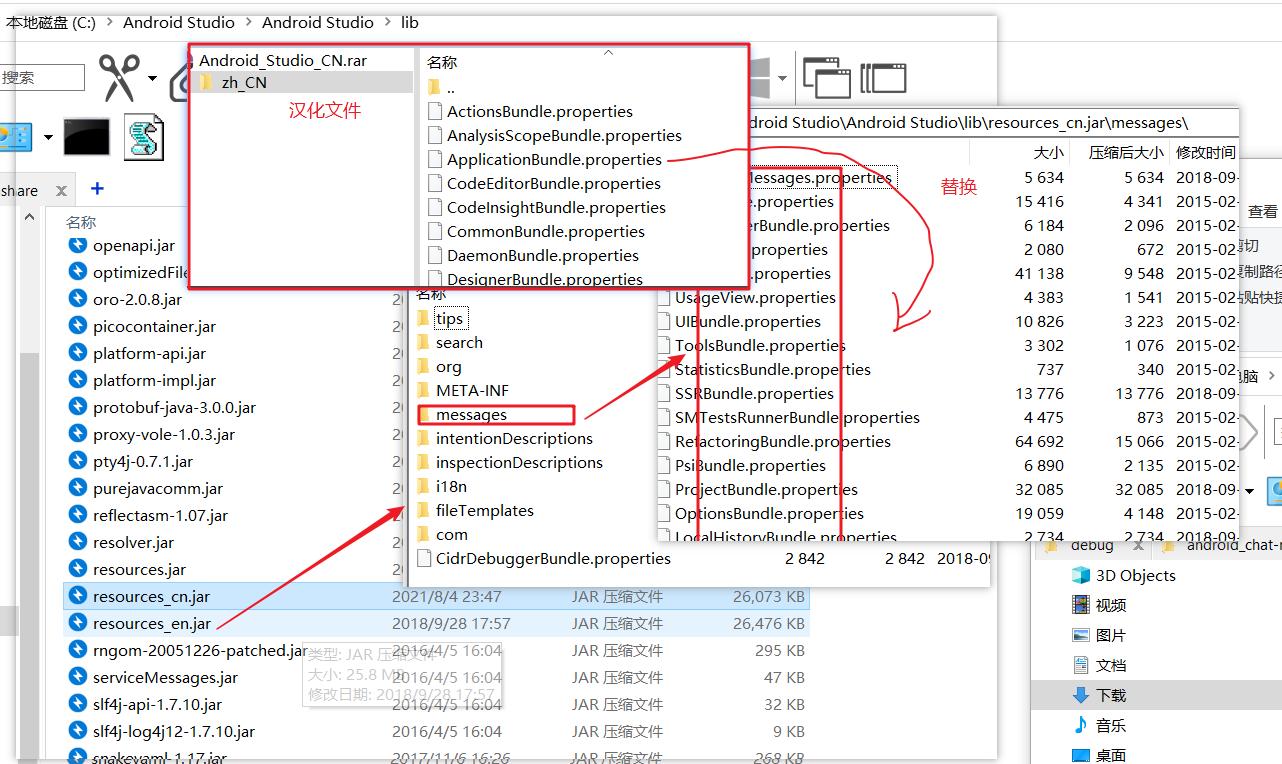Open 3D Objects in navigation pane

coord(1123,575)
